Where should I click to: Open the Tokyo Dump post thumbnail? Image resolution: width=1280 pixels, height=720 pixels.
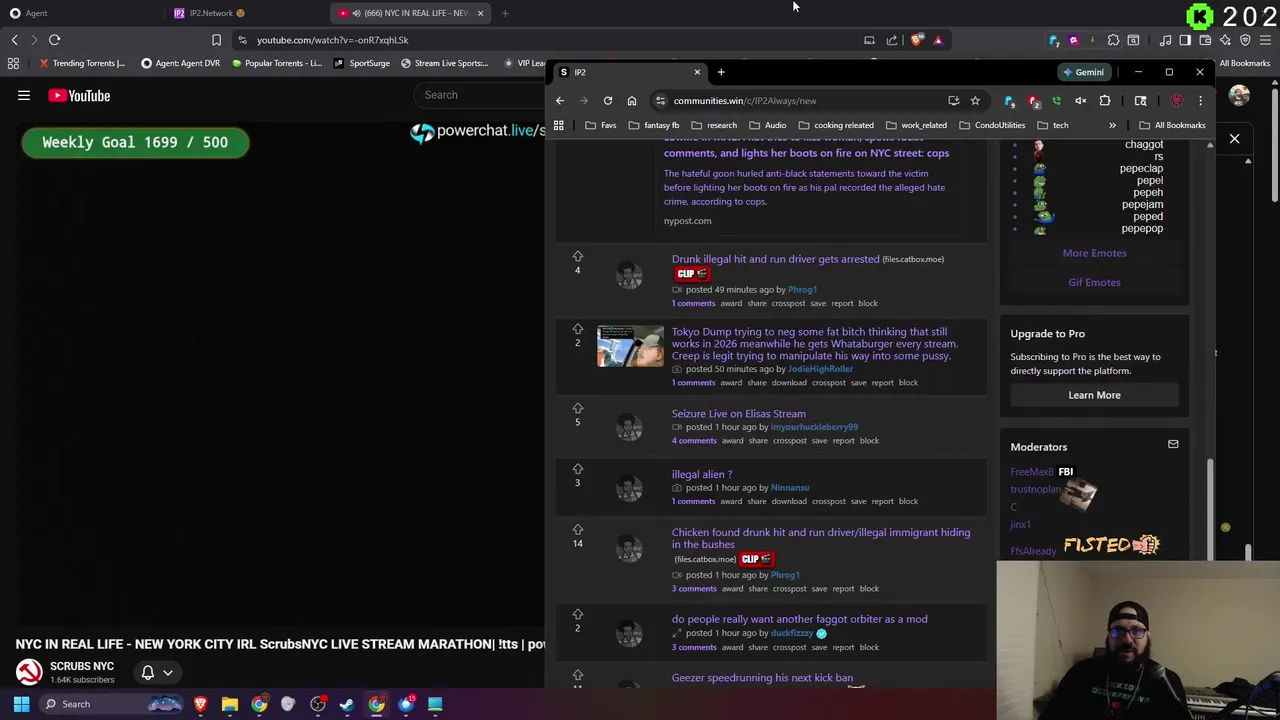[630, 346]
